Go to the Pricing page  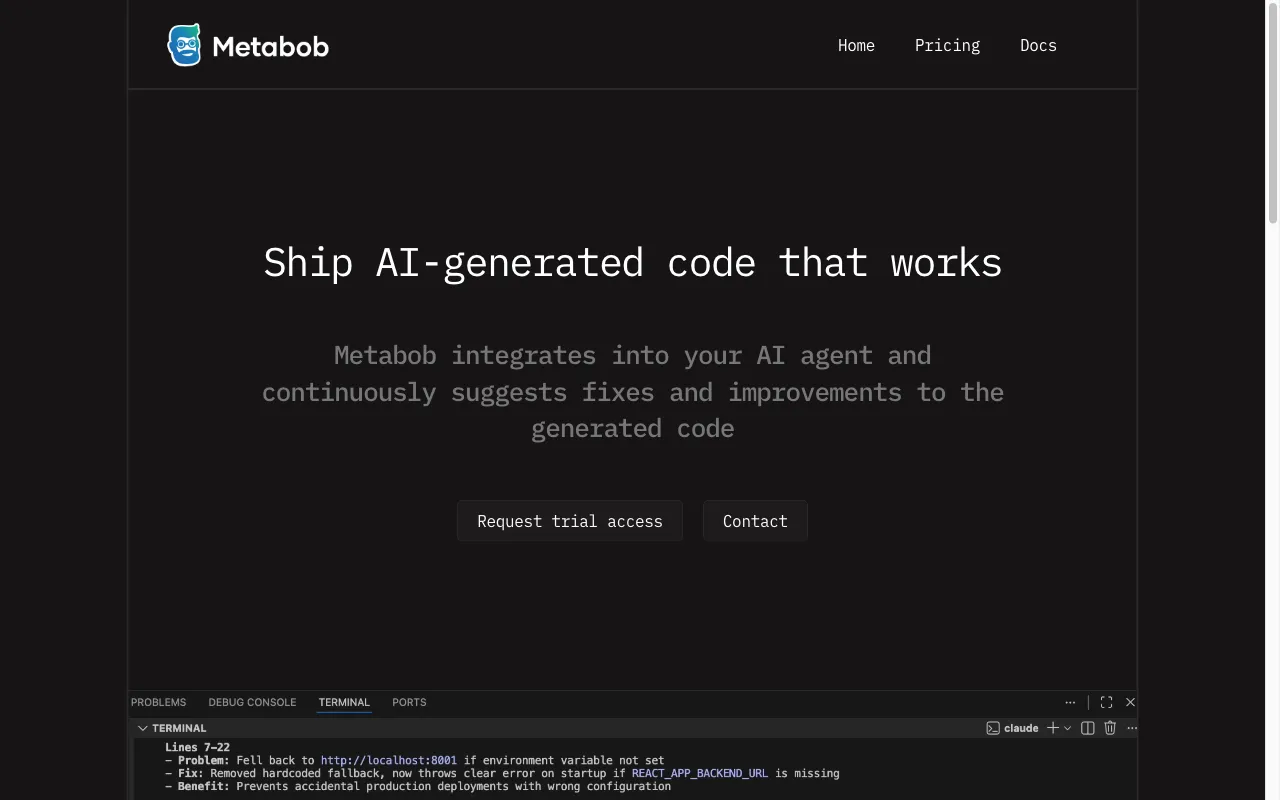tap(947, 45)
